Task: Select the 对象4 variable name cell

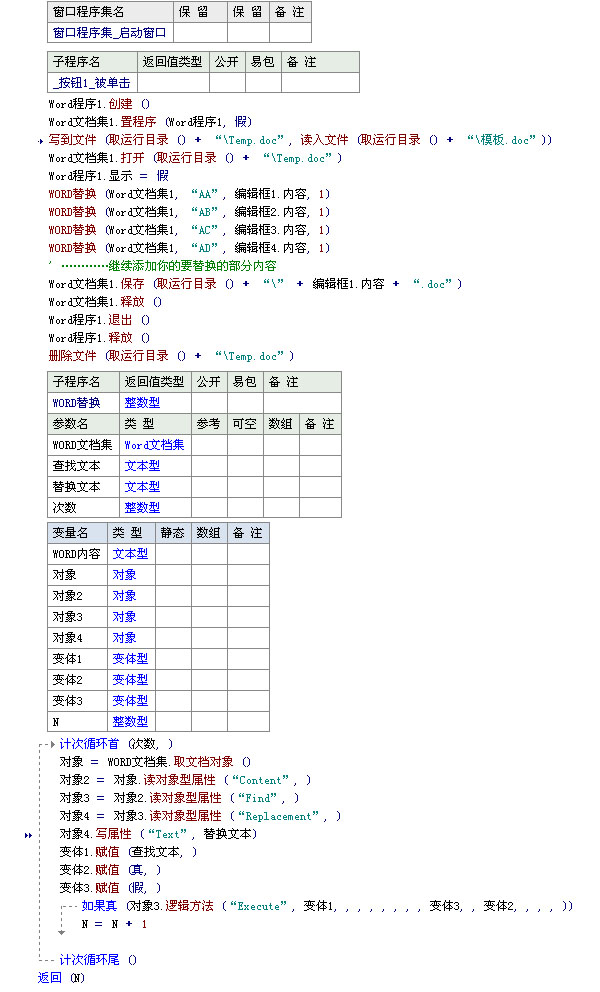Action: pos(77,638)
